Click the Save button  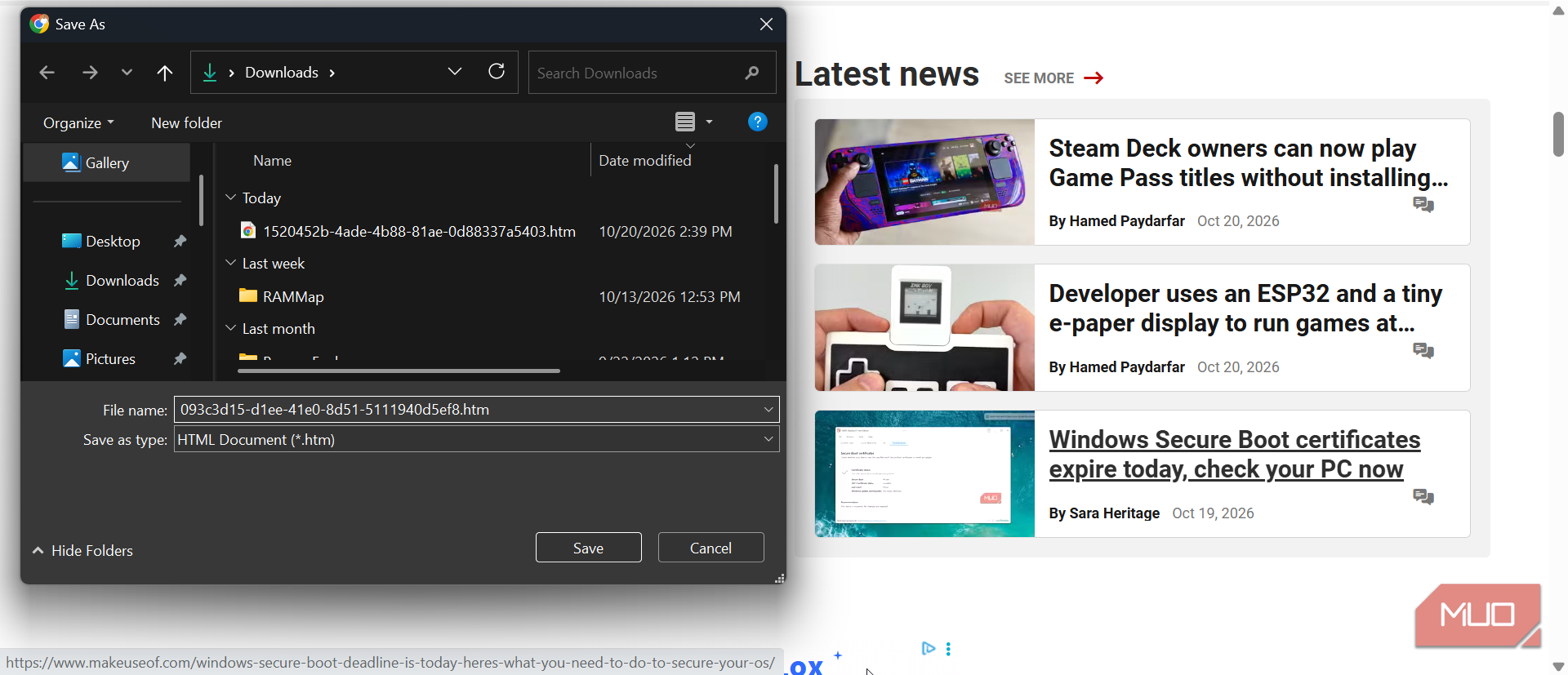coord(589,548)
